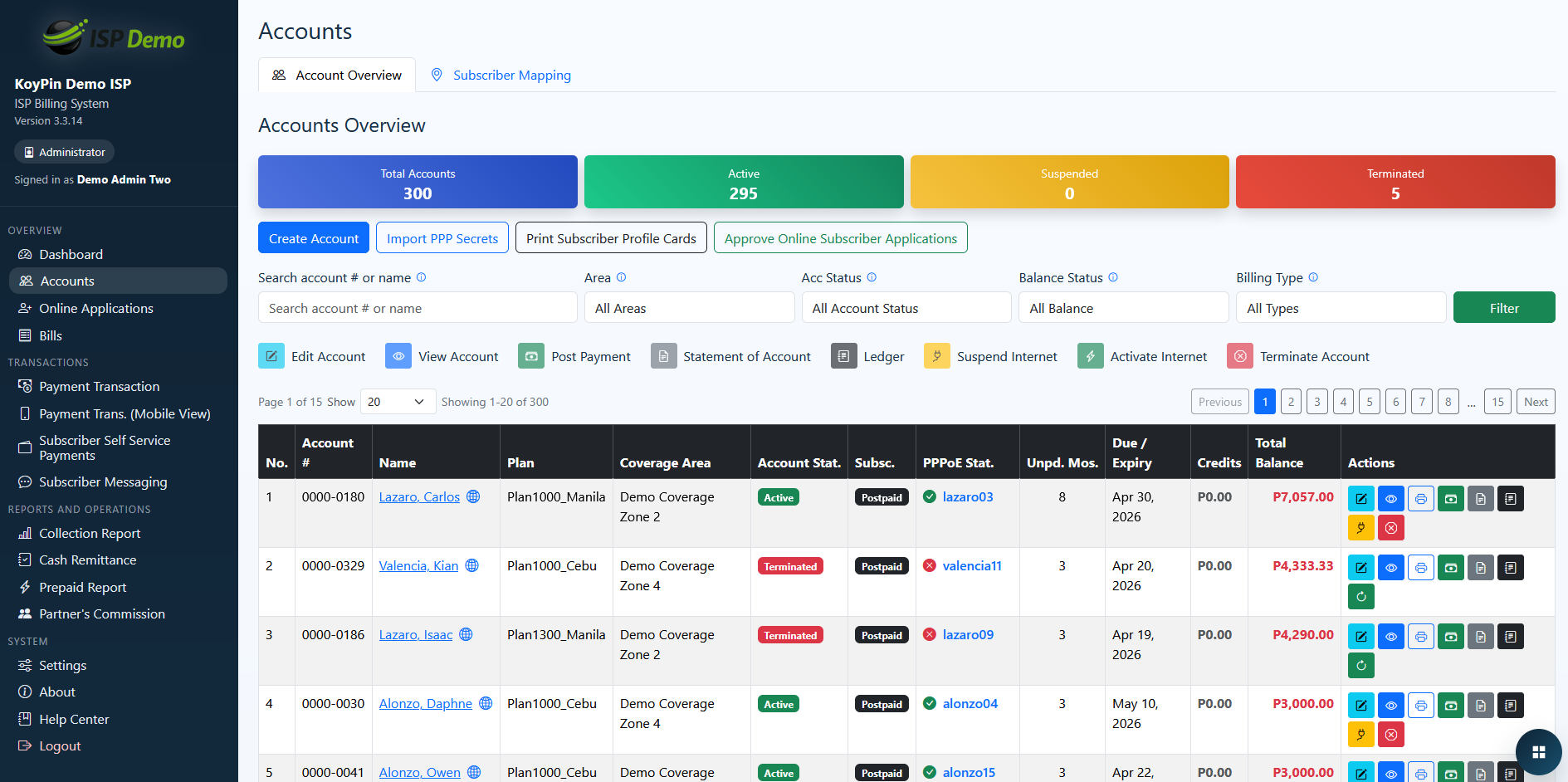Open All Balance dropdown
The width and height of the screenshot is (1568, 782).
pos(1124,308)
